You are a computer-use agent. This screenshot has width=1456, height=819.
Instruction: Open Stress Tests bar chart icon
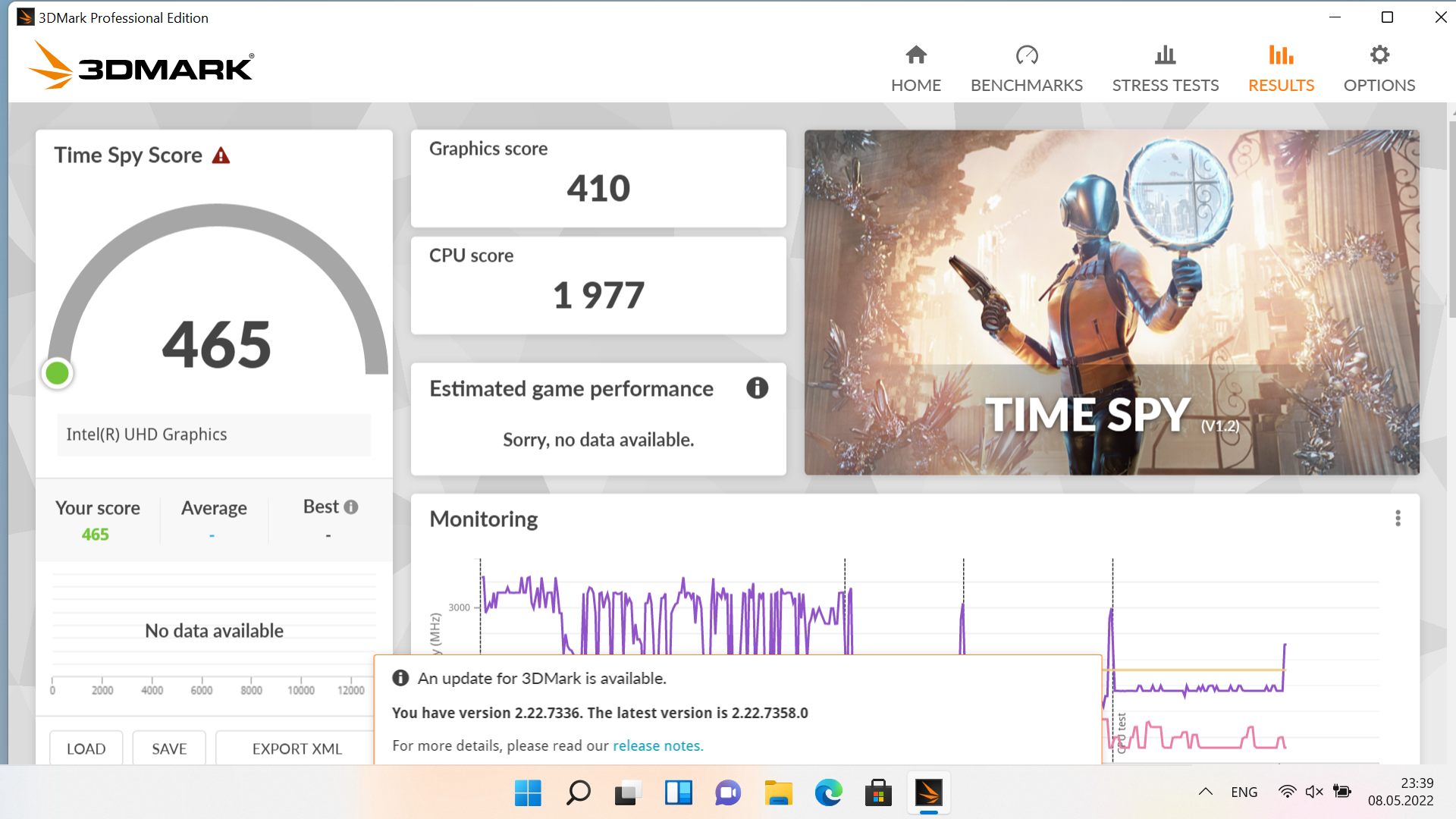pos(1165,55)
